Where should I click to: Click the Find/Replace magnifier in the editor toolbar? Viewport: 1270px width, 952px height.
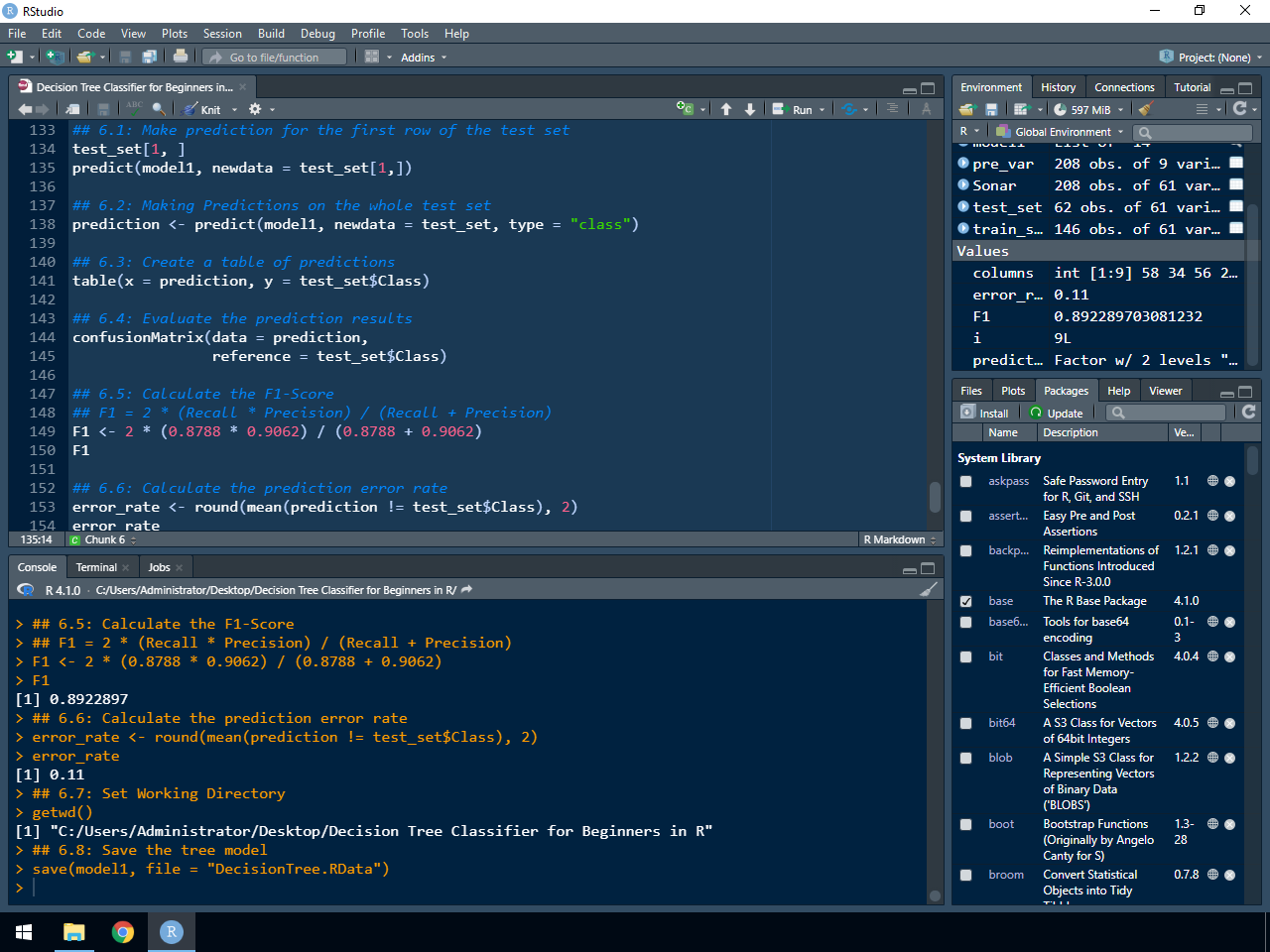159,109
